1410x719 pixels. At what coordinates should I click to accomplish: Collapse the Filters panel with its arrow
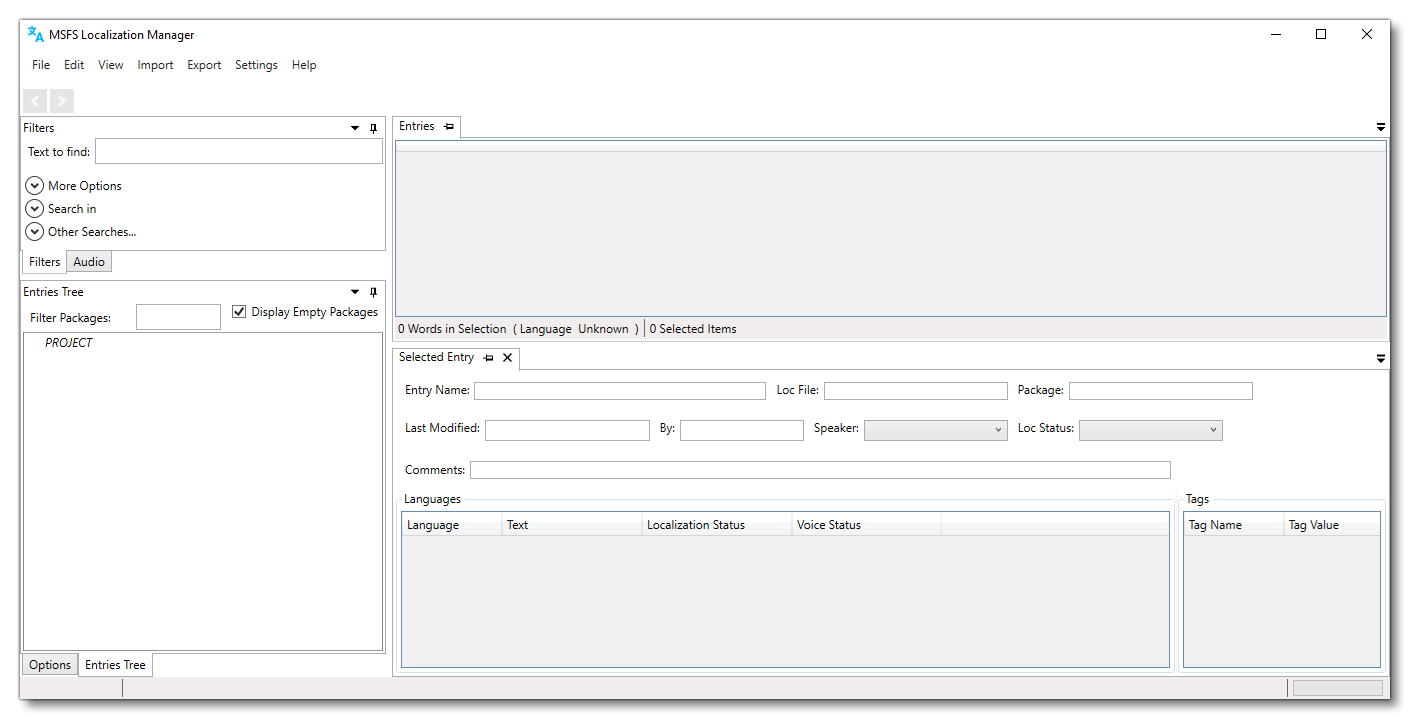click(x=354, y=127)
